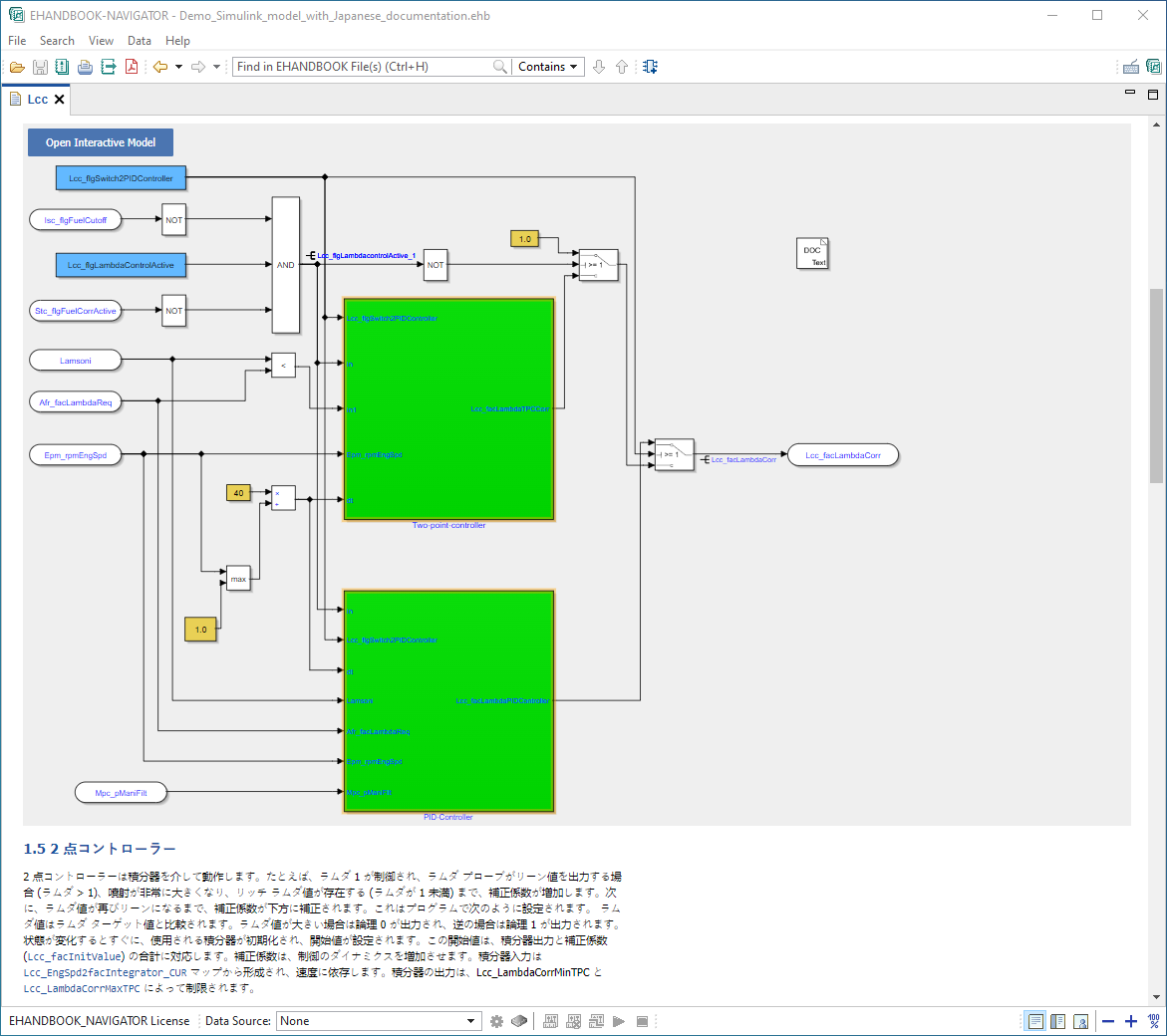Jump to the next search result
Viewport: 1167px width, 1036px height.
(599, 66)
